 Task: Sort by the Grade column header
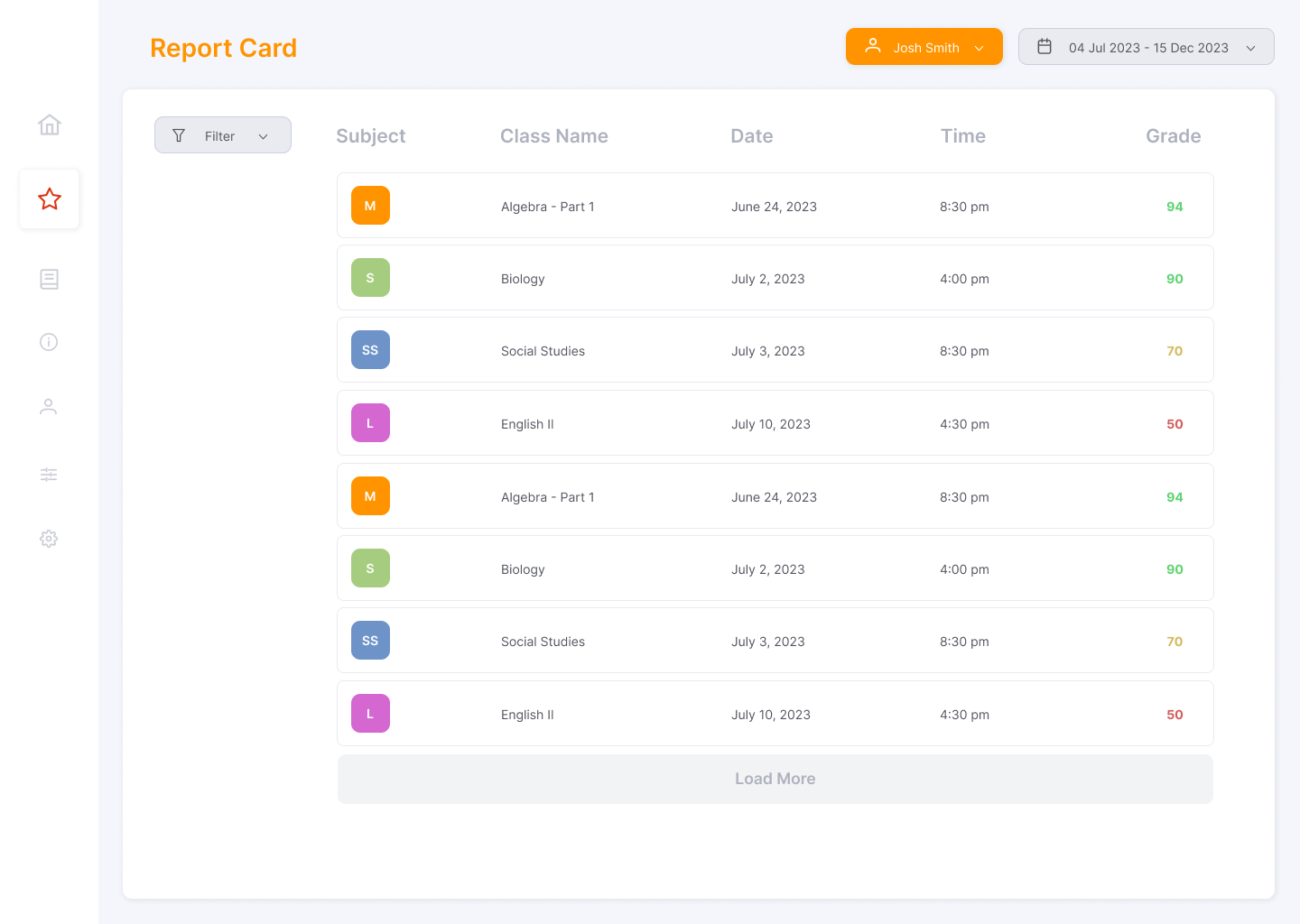1173,135
